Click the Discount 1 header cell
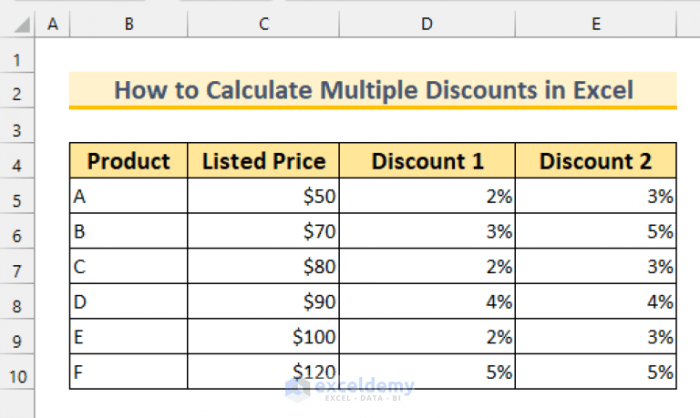 tap(427, 162)
